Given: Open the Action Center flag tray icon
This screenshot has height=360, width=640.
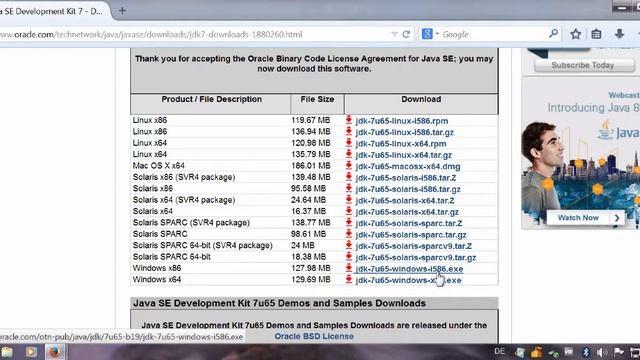Looking at the screenshot, I should point(618,352).
